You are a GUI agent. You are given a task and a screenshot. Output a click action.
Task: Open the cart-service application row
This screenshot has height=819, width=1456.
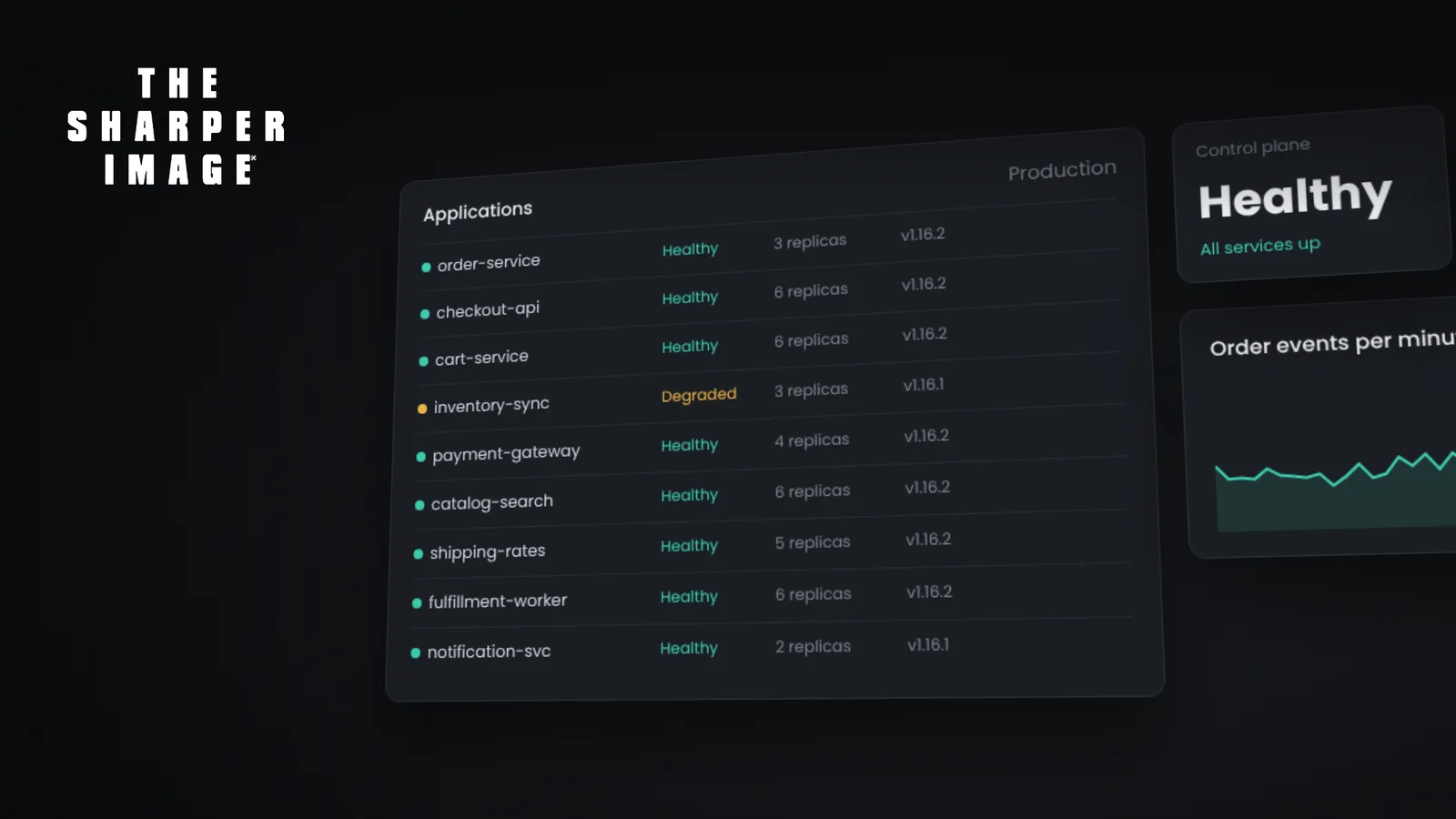point(769,347)
